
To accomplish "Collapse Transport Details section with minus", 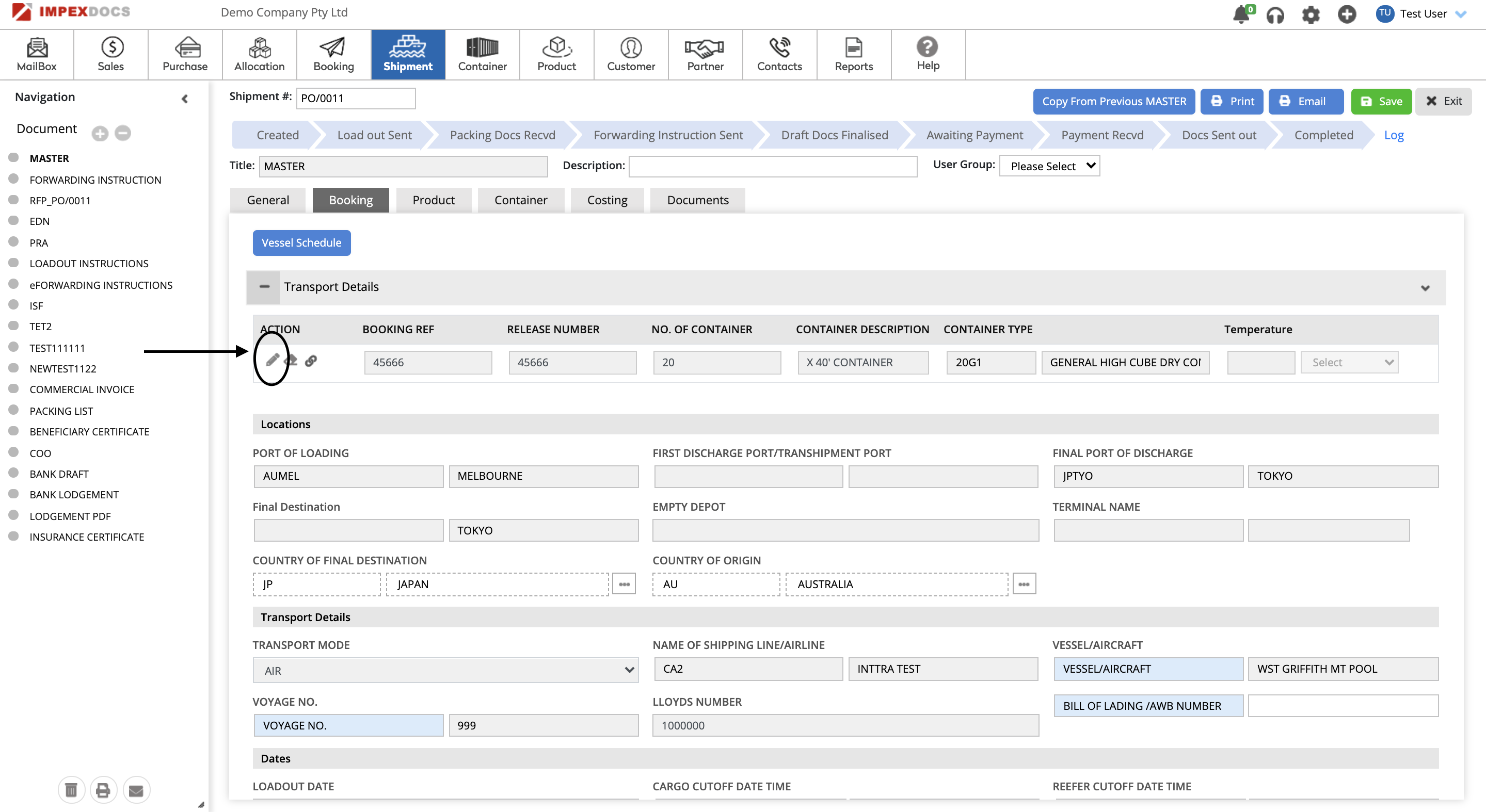I will (264, 287).
